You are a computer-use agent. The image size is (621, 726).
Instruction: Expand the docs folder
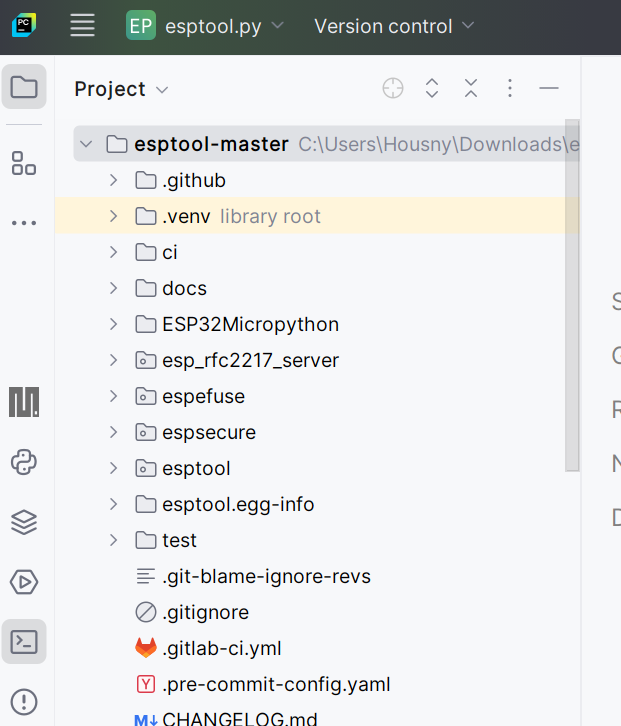coord(113,288)
